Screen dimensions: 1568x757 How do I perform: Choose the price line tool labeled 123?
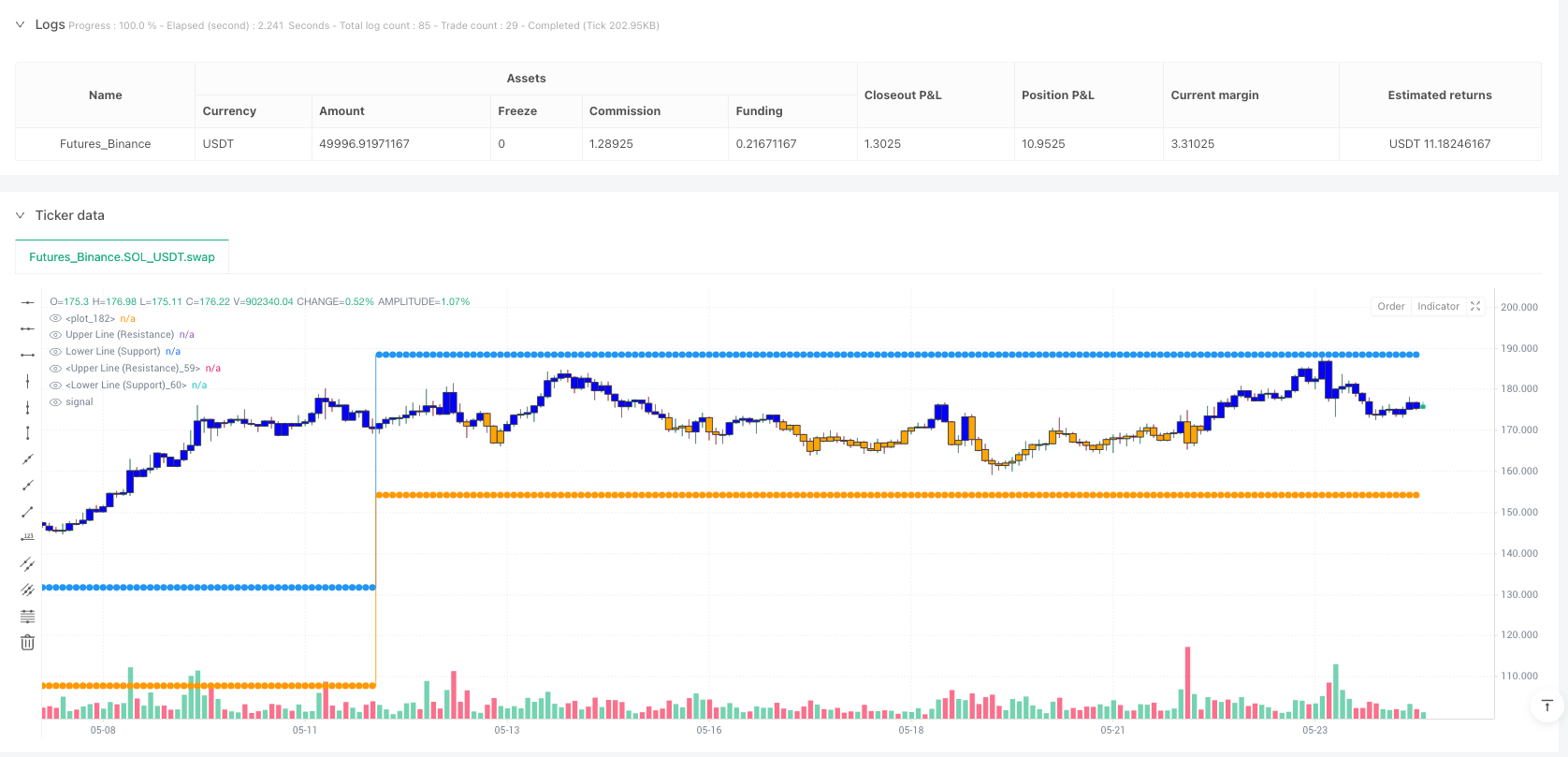(27, 537)
